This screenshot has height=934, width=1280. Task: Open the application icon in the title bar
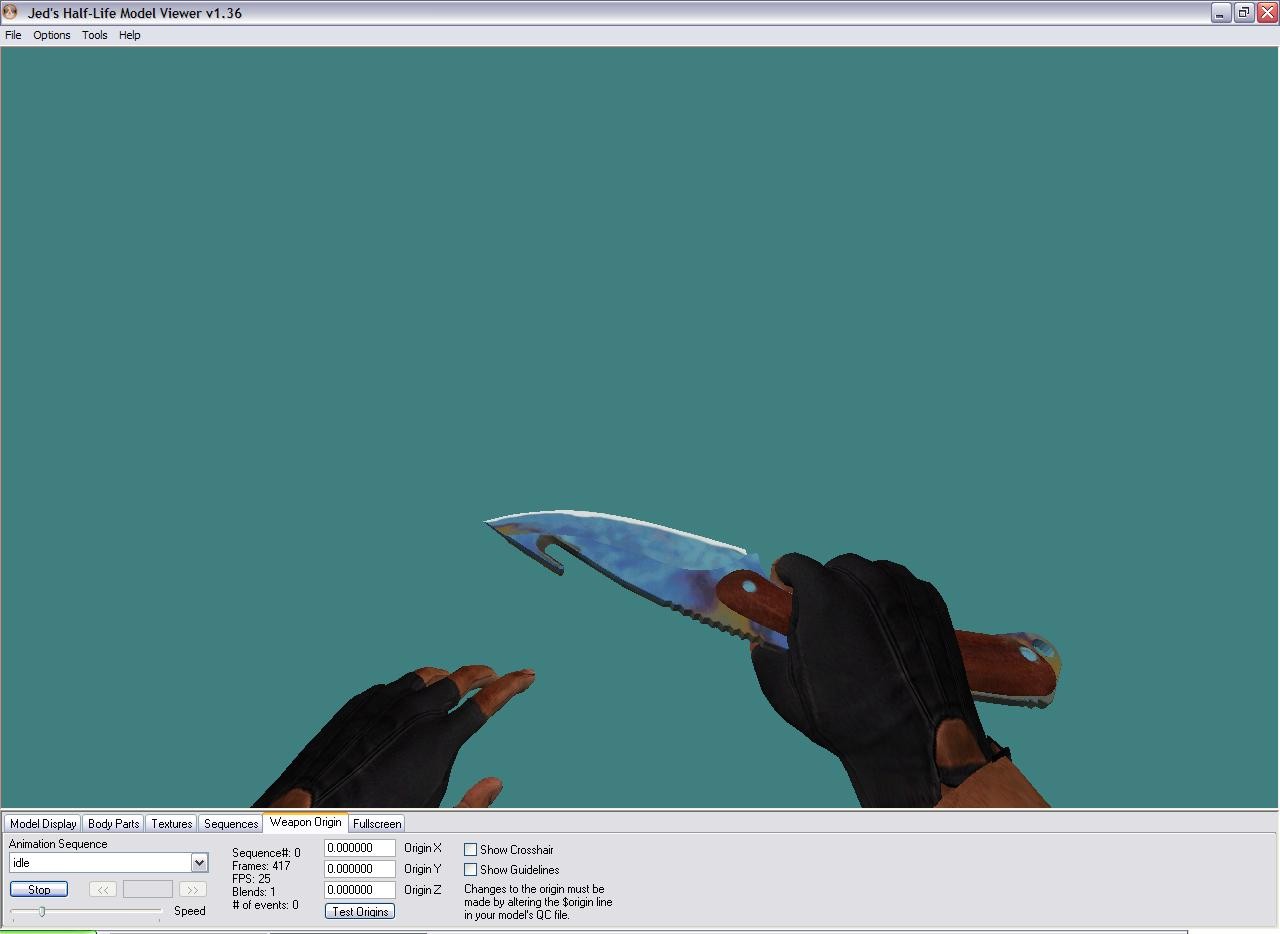10,12
